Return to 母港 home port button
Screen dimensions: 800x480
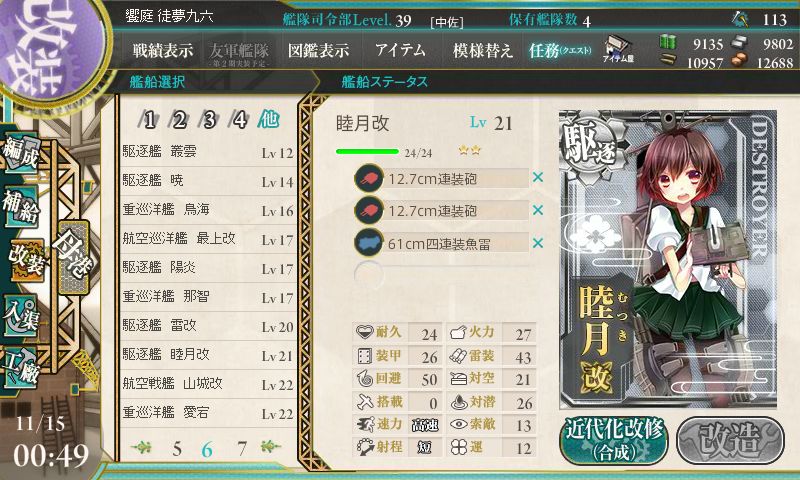(74, 257)
